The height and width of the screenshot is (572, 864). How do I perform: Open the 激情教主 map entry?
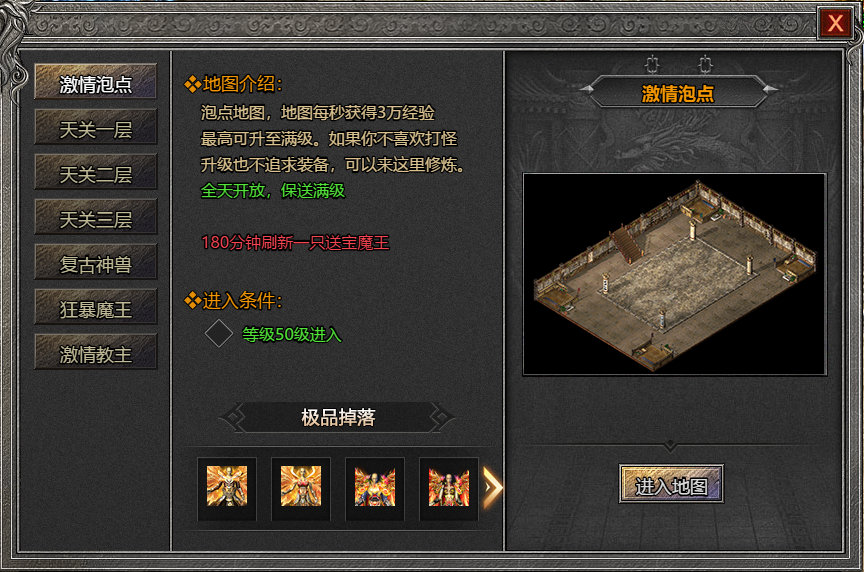[95, 353]
